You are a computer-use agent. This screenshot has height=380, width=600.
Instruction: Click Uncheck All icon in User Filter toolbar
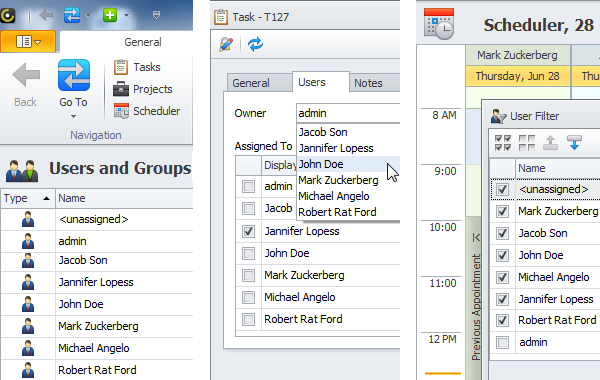[x=527, y=143]
